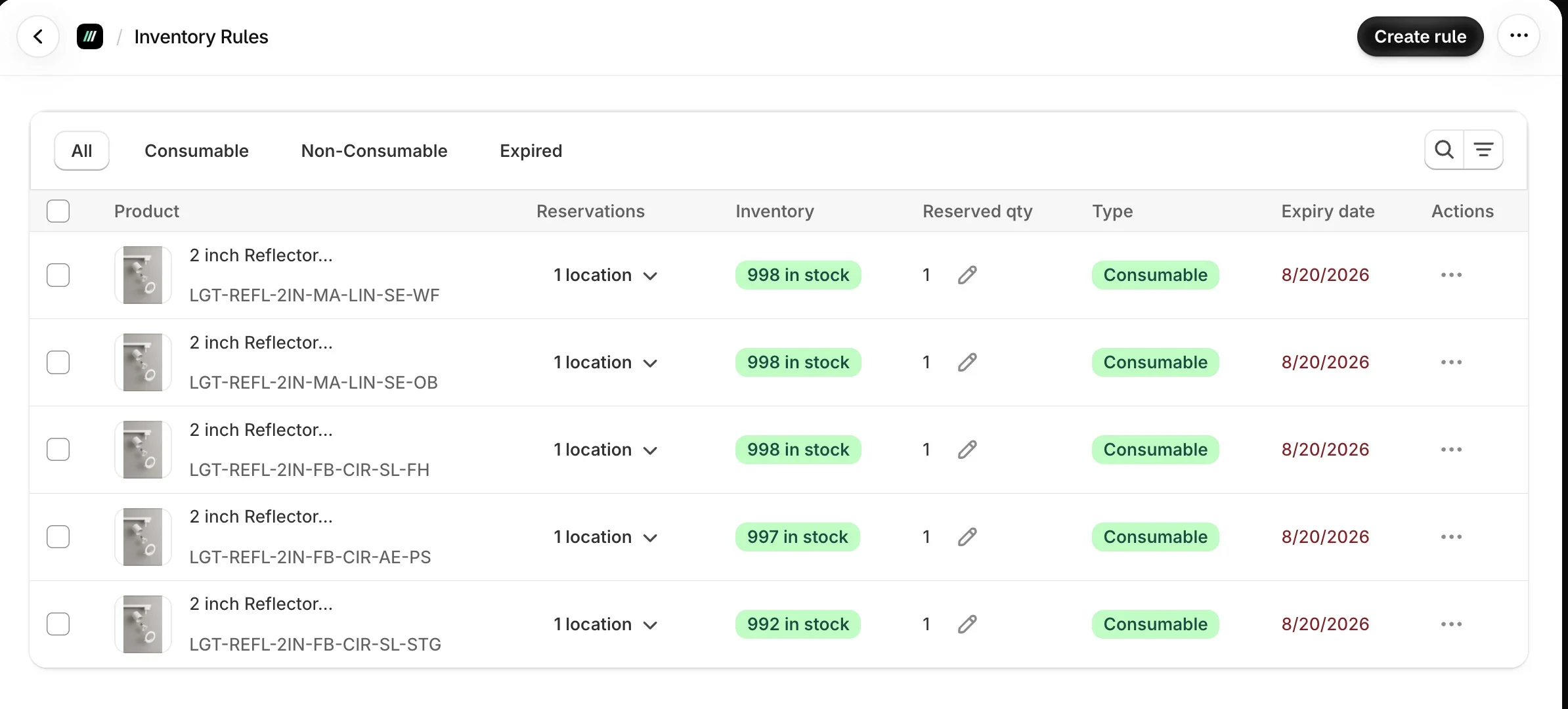Show the Expired tab
The width and height of the screenshot is (1568, 709).
pyautogui.click(x=531, y=151)
